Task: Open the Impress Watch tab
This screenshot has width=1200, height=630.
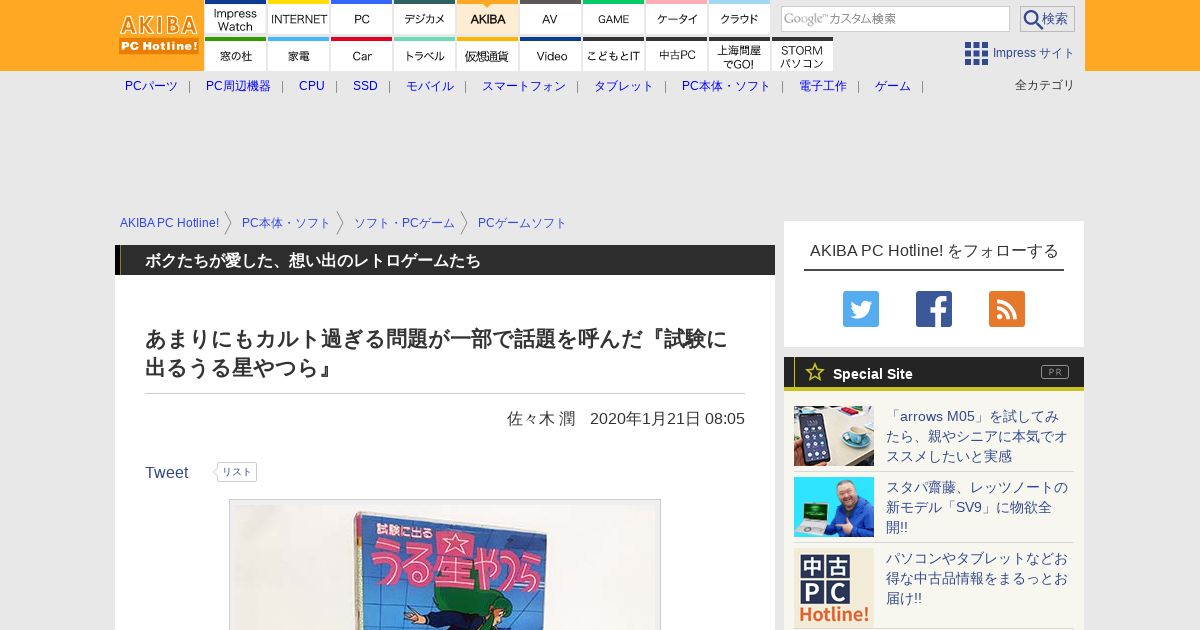Action: (236, 18)
